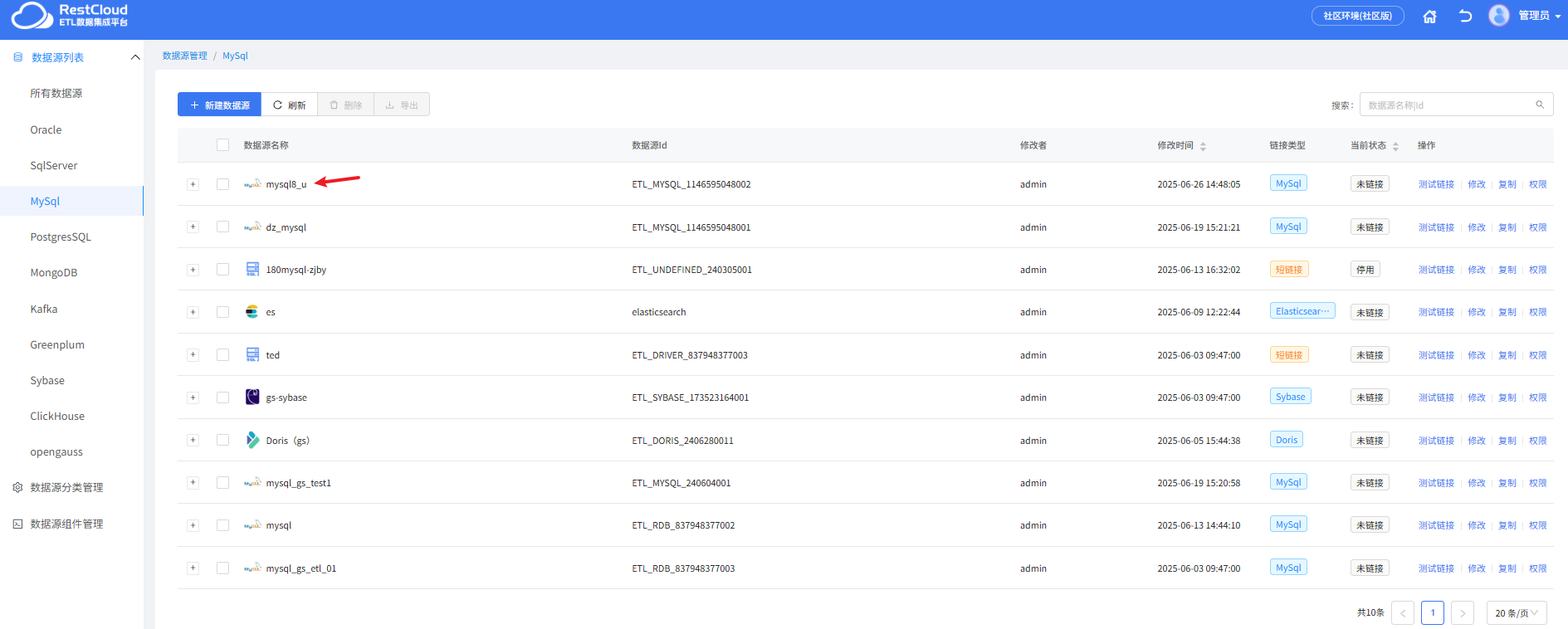The width and height of the screenshot is (1568, 629).
Task: Check the mysql_gs_test1 row checkbox
Action: click(222, 483)
